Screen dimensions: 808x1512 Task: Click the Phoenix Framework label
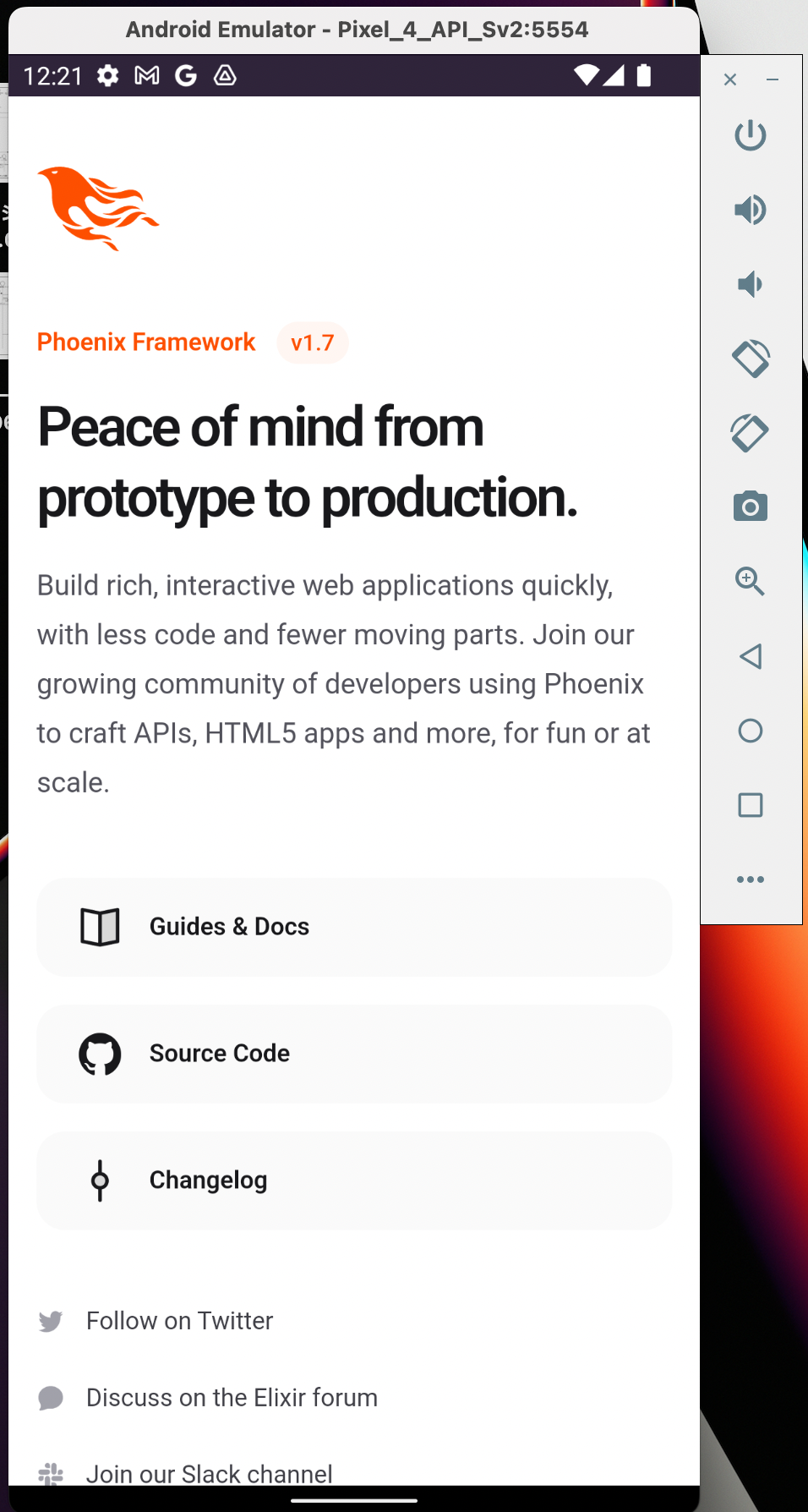click(x=146, y=342)
